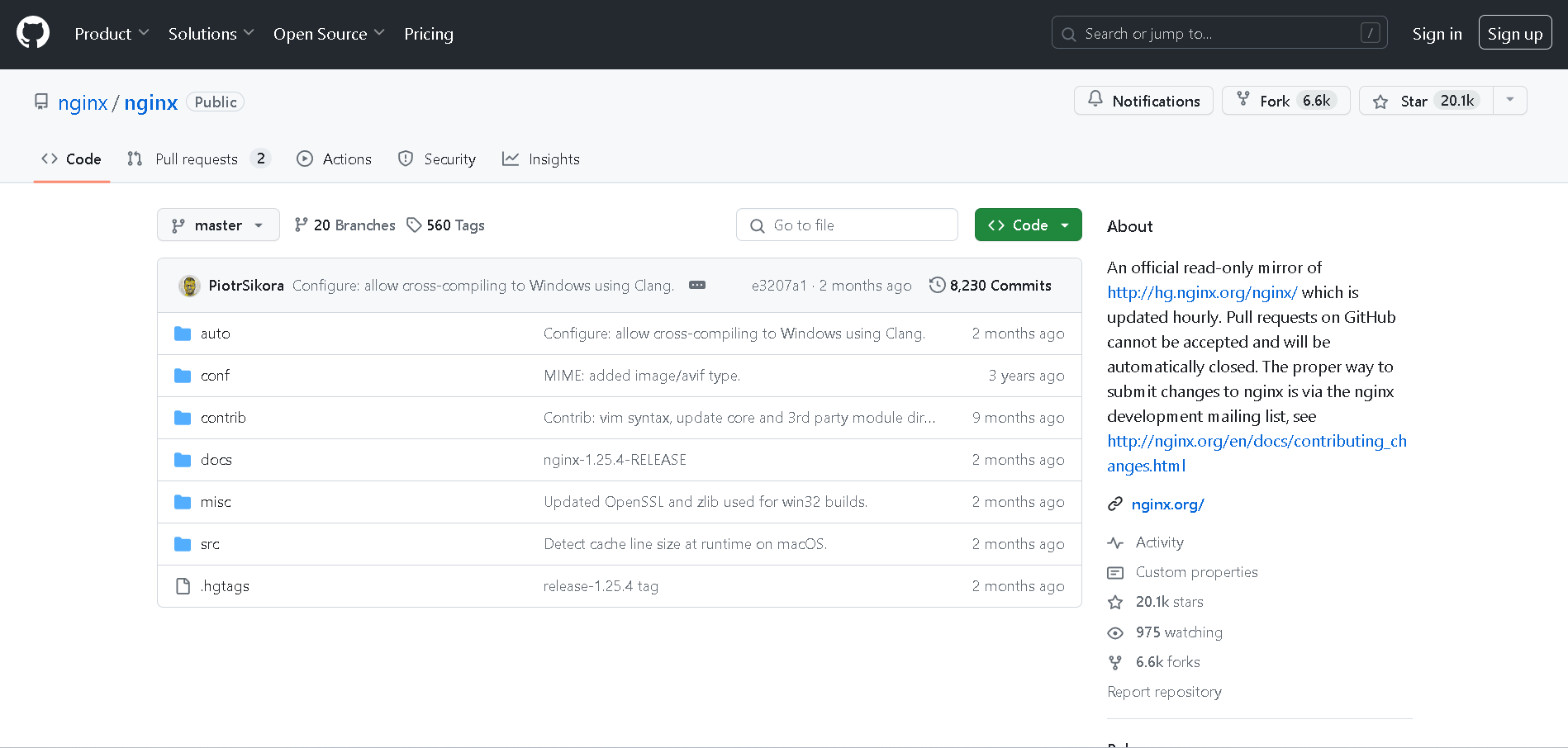
Task: Click PiotrSikora's avatar thumbnail
Action: tap(189, 286)
